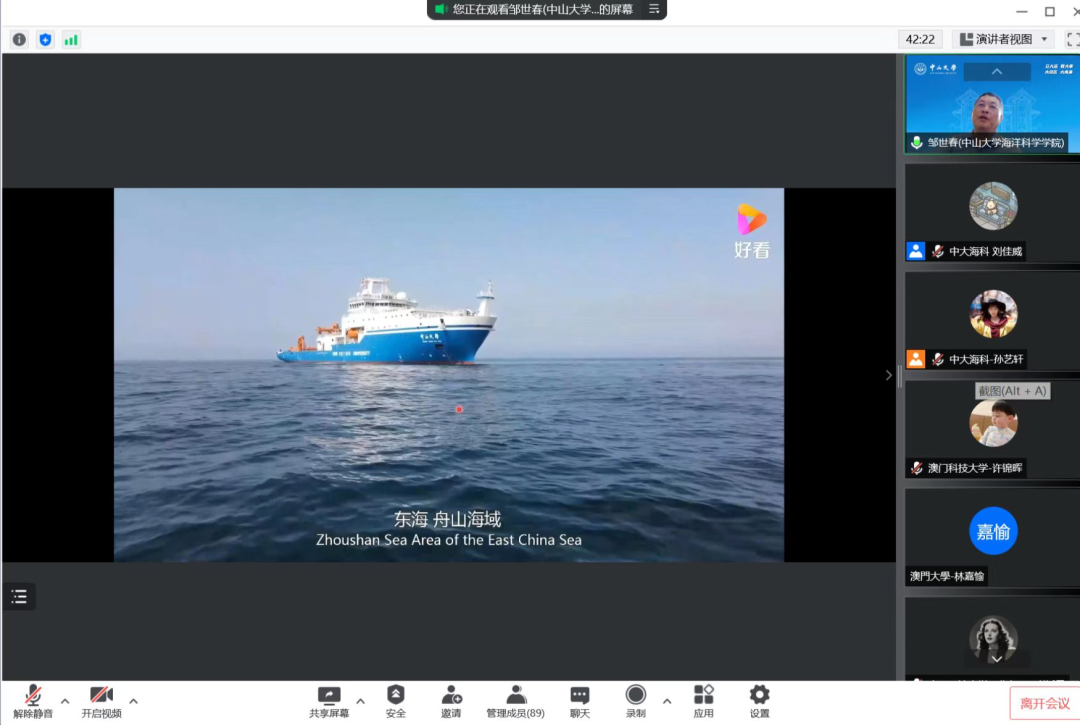Open menu on the screen-viewing banner
The width and height of the screenshot is (1080, 725).
tap(655, 9)
